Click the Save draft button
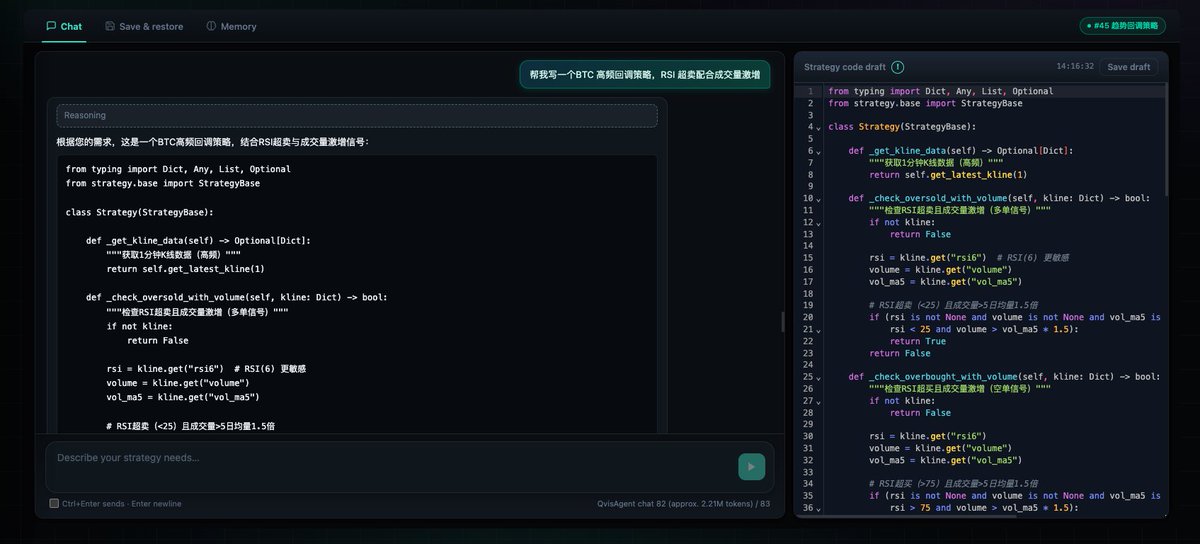1200x544 pixels. (x=1130, y=67)
